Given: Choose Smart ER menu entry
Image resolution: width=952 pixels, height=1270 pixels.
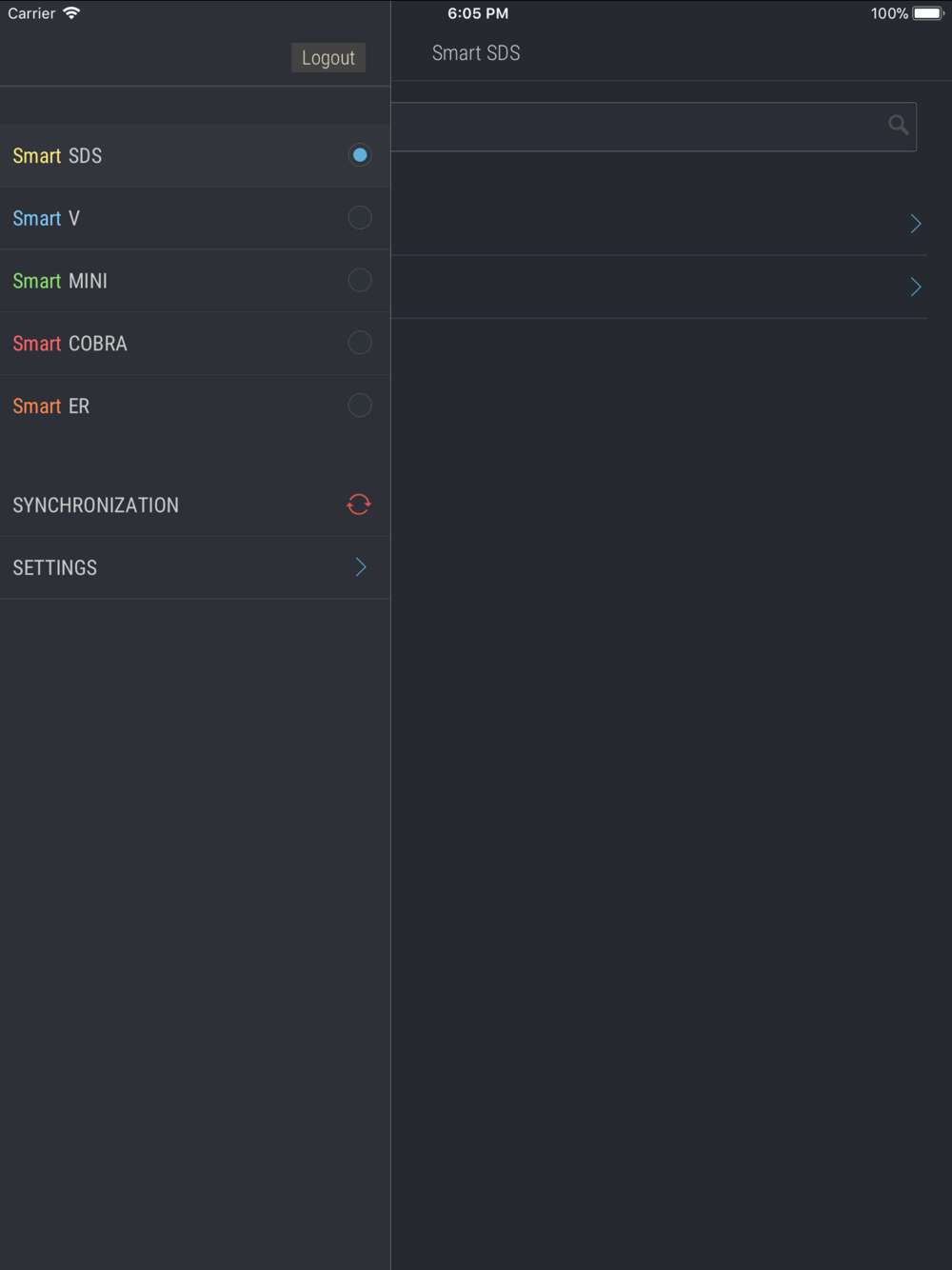Looking at the screenshot, I should click(x=195, y=407).
